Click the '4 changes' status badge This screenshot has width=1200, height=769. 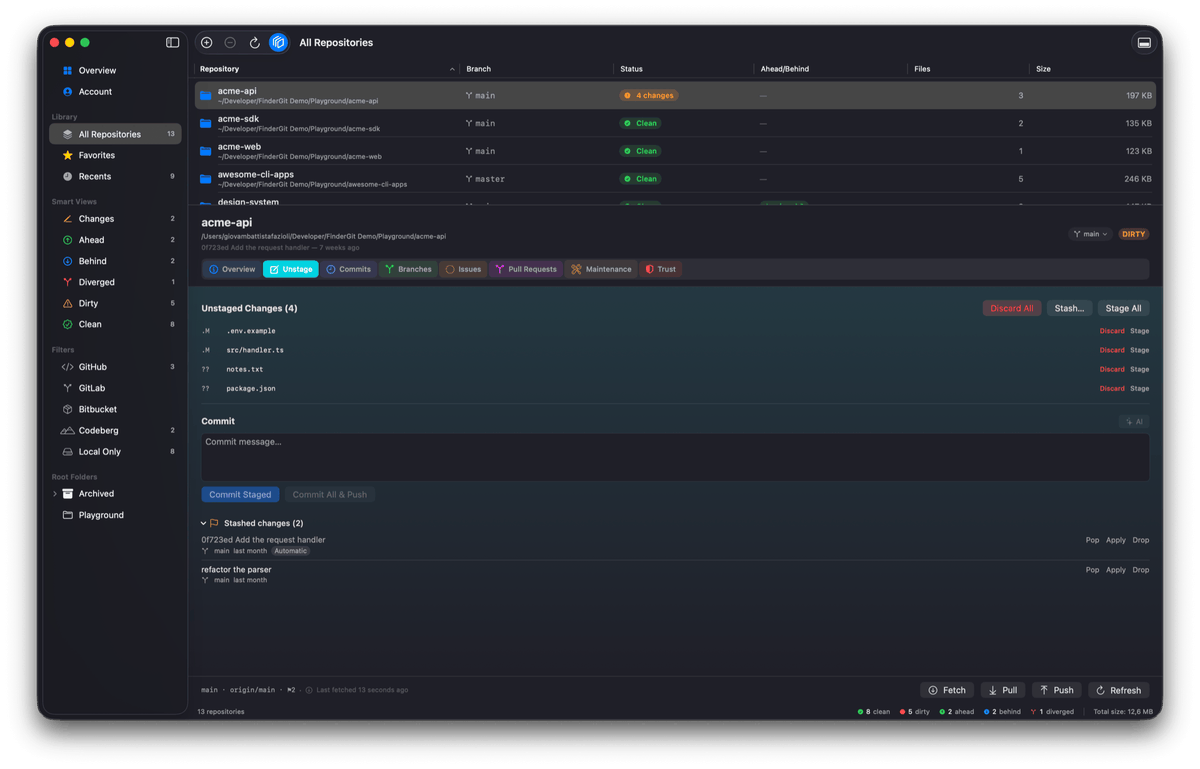(x=648, y=96)
